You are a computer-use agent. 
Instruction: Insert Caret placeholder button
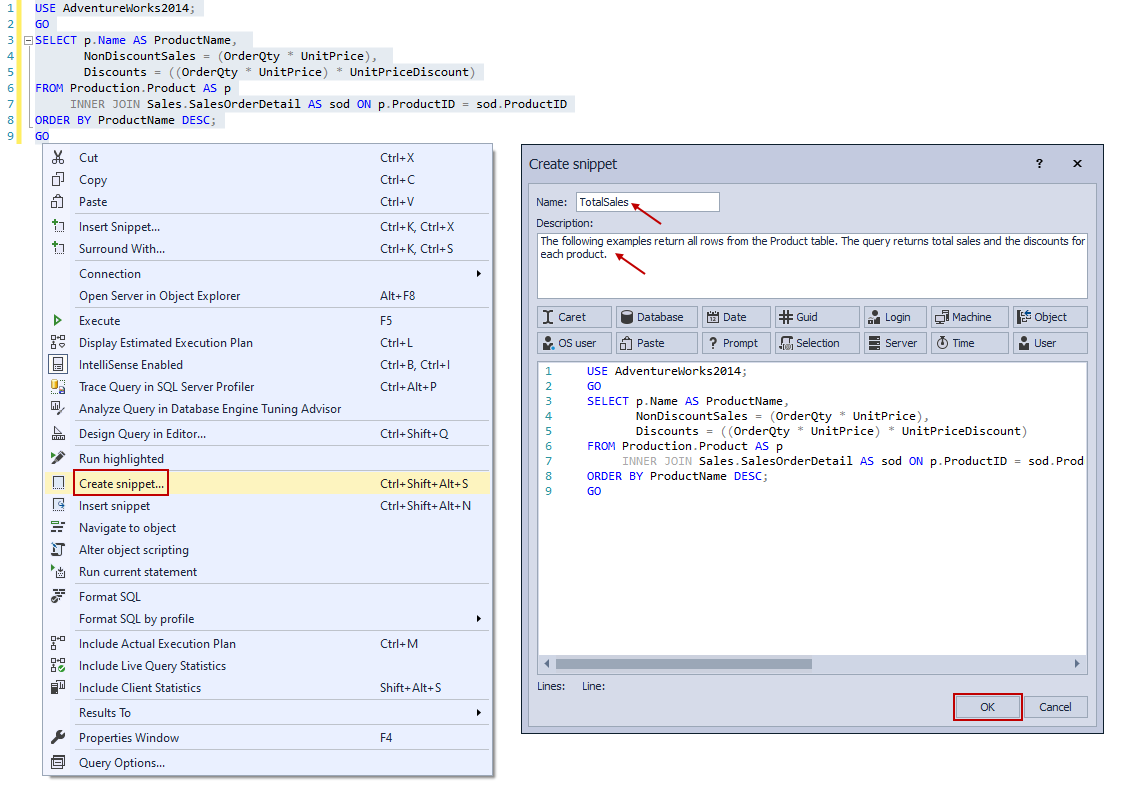coord(574,317)
